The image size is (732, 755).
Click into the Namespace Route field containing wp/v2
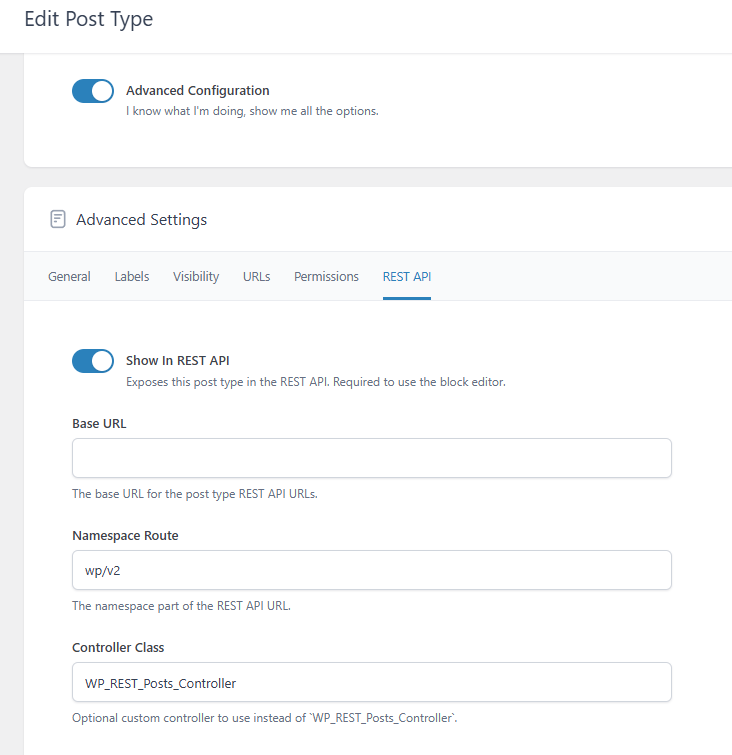[x=372, y=570]
